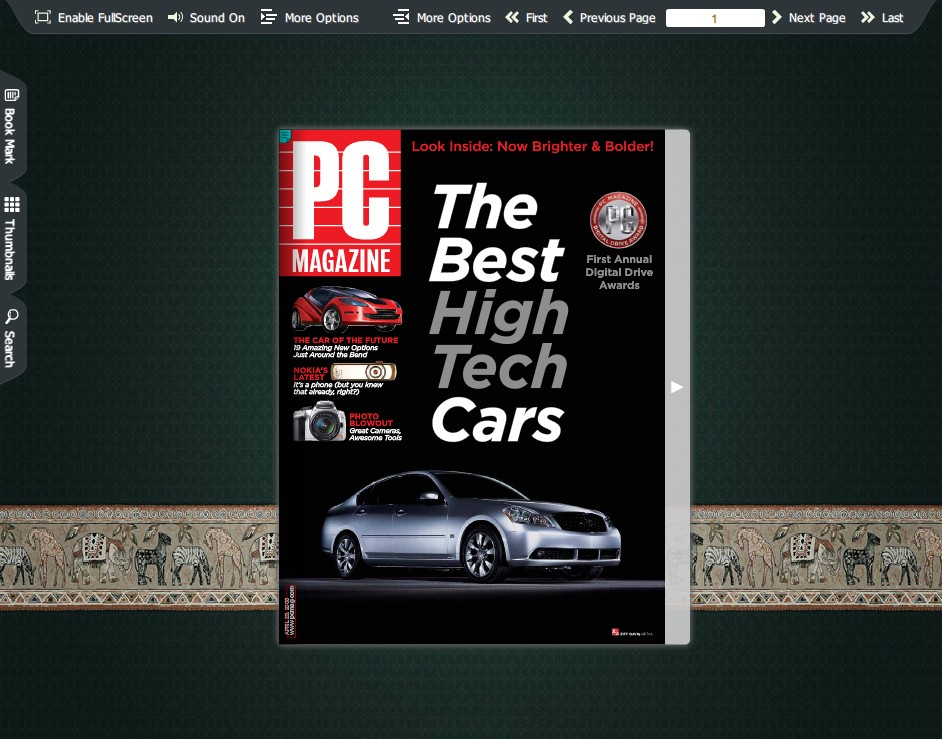942x739 pixels.
Task: Click the page number input field
Action: 715,18
